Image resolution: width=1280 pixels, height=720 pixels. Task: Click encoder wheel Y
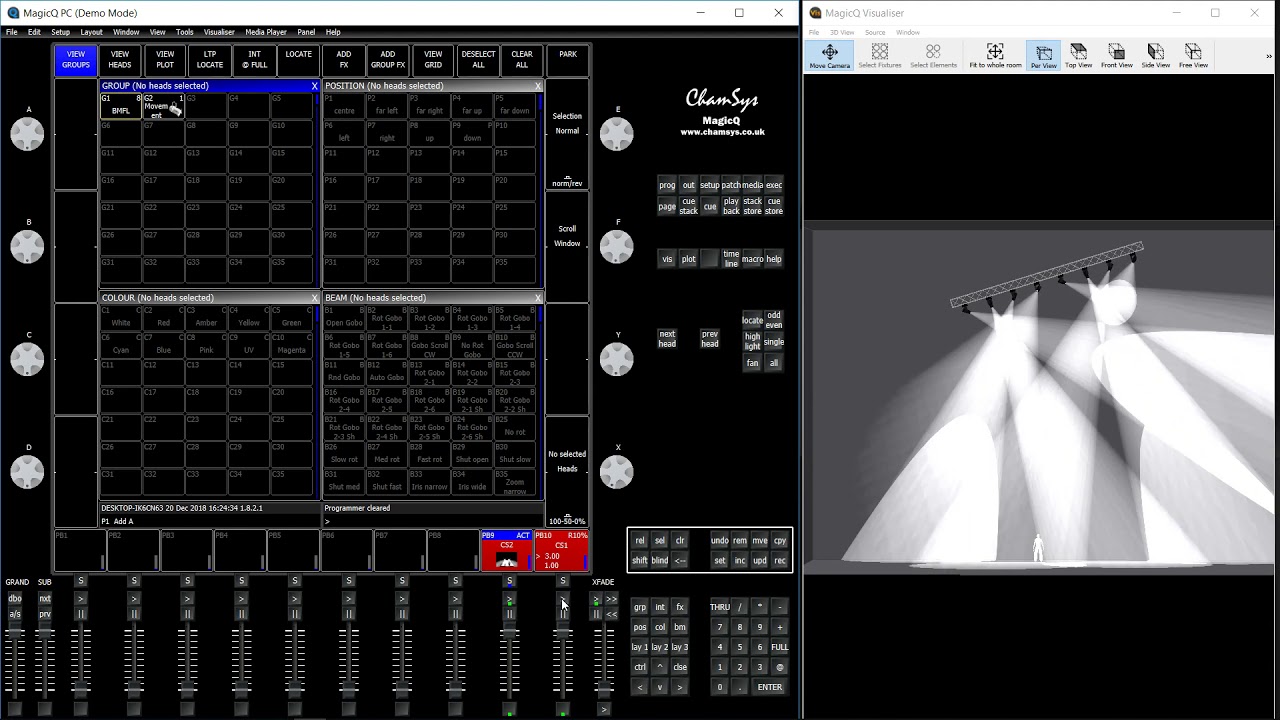pos(617,360)
